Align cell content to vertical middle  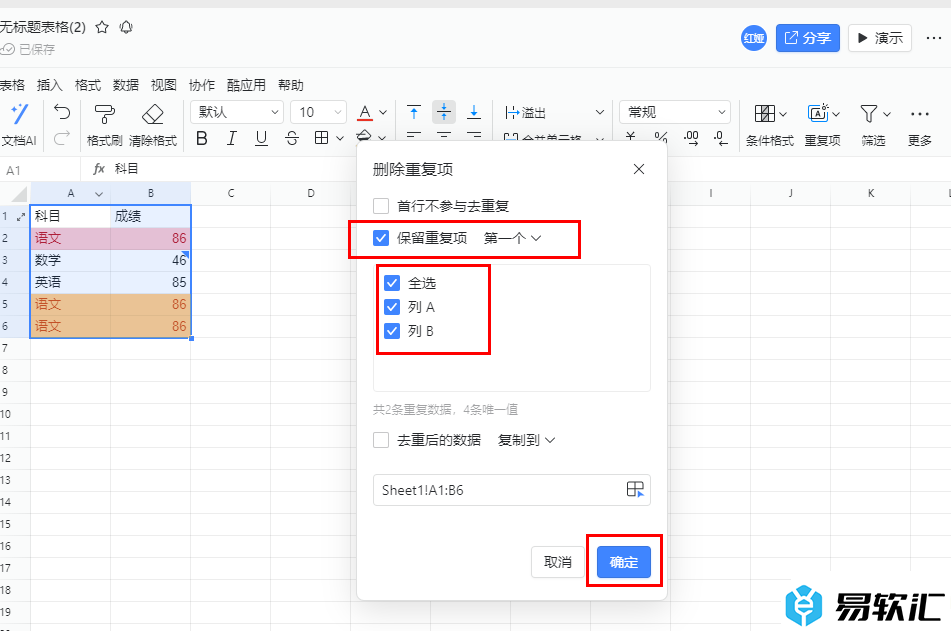click(444, 112)
